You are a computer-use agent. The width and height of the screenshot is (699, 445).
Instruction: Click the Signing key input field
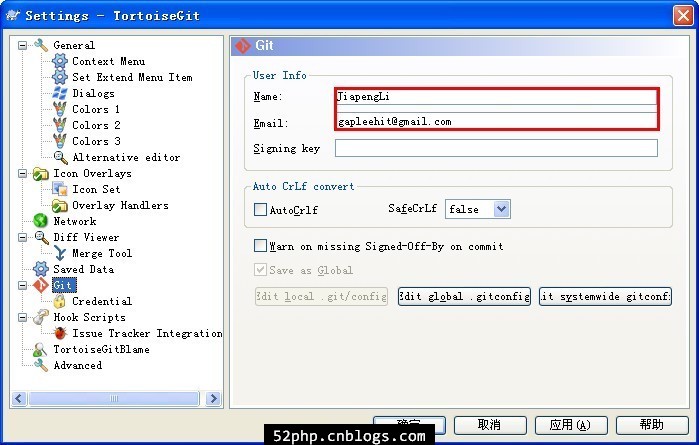coord(496,148)
